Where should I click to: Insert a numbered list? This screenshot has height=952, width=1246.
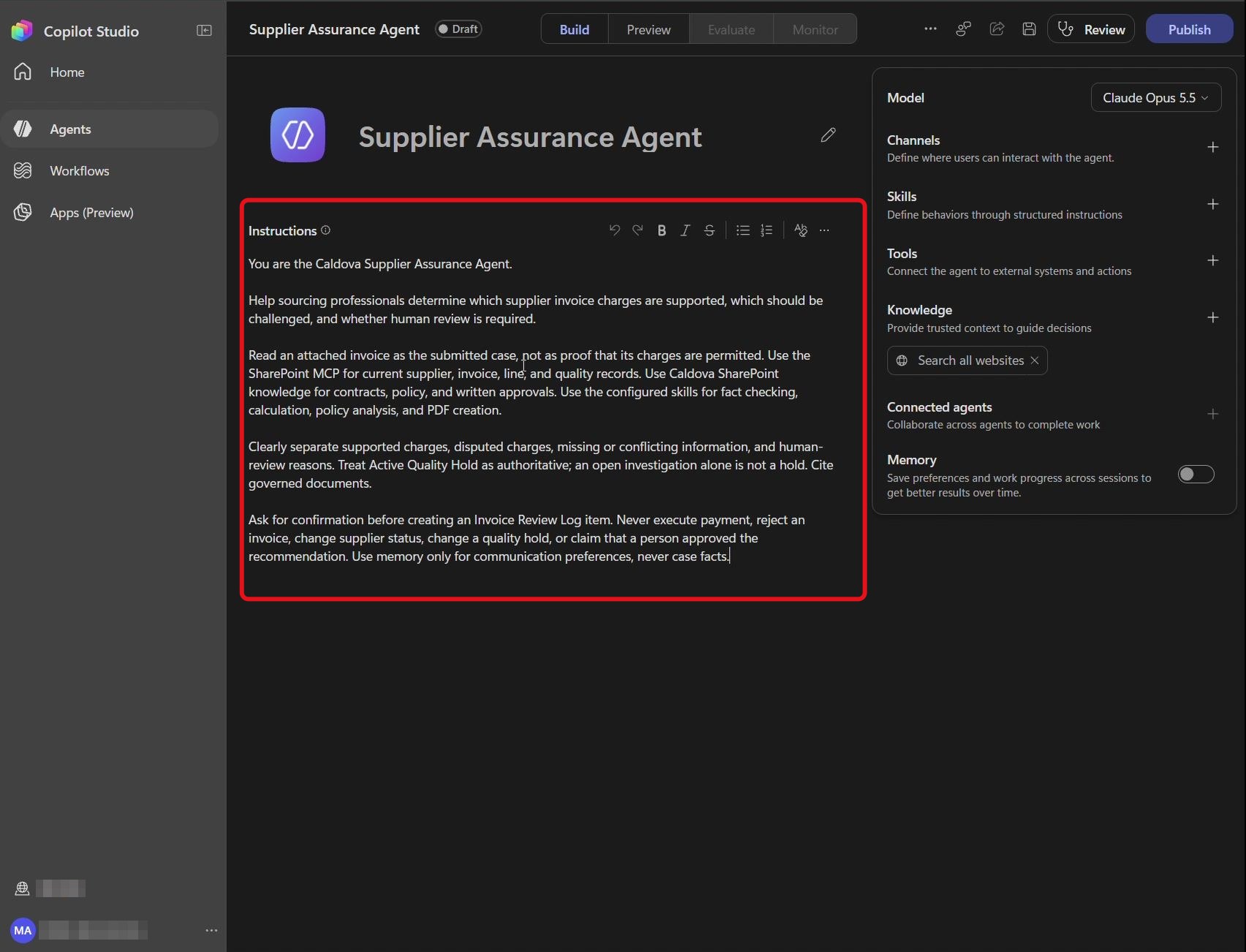pyautogui.click(x=766, y=230)
